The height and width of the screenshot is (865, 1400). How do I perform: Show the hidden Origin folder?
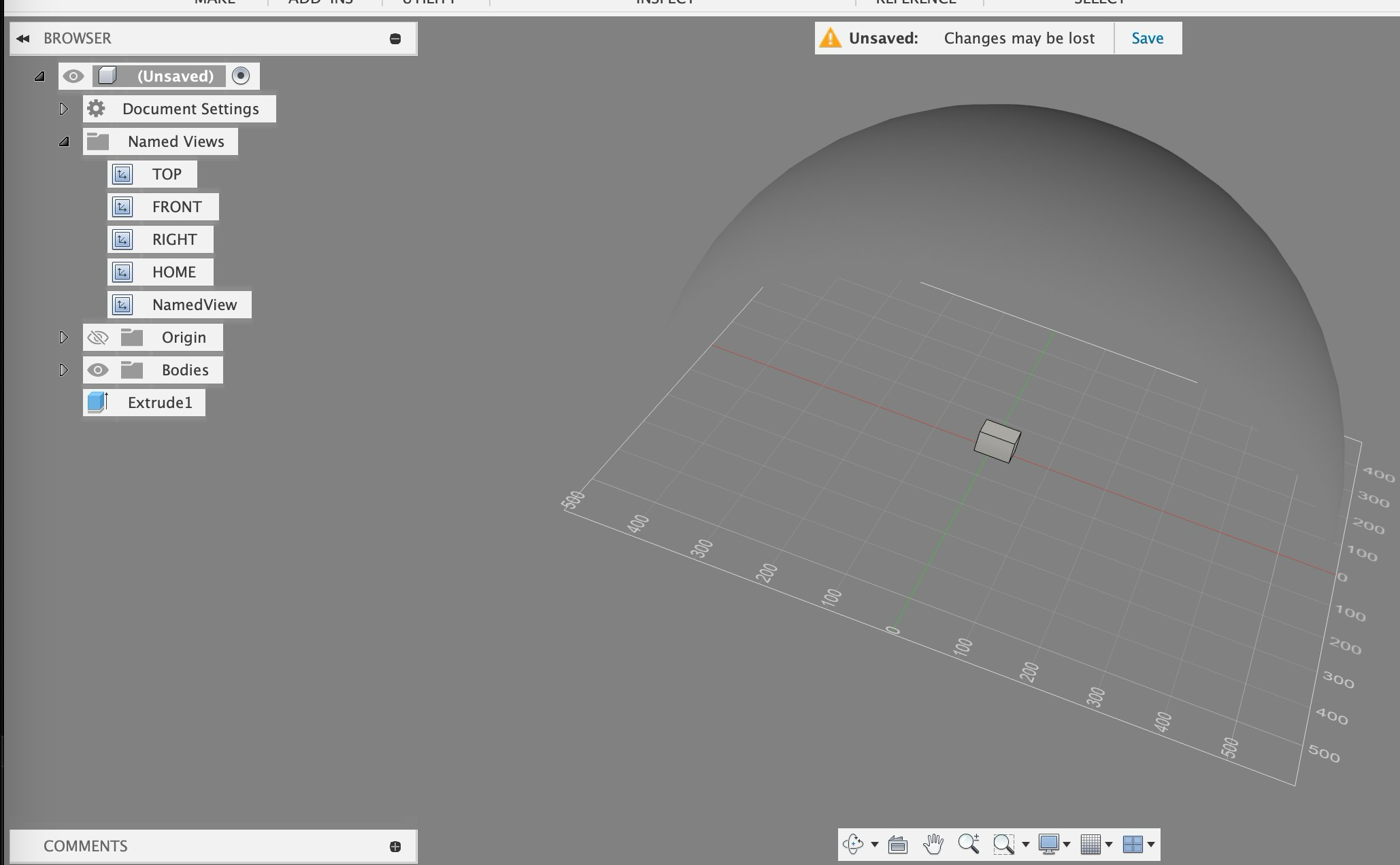tap(98, 337)
